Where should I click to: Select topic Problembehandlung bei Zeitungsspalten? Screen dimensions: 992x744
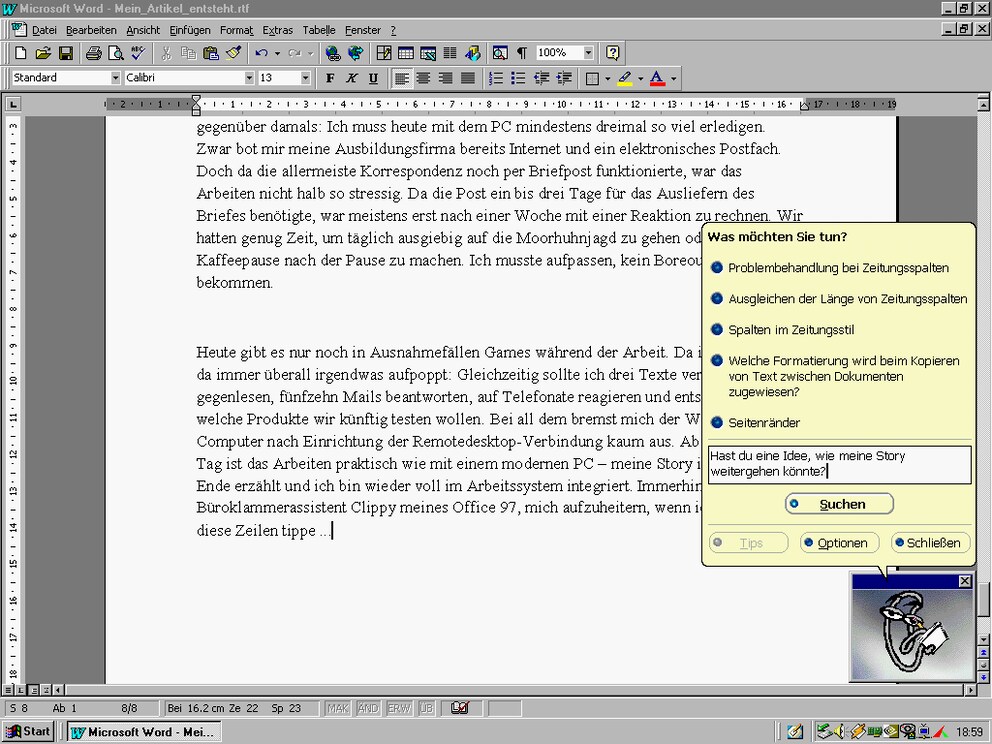point(830,268)
